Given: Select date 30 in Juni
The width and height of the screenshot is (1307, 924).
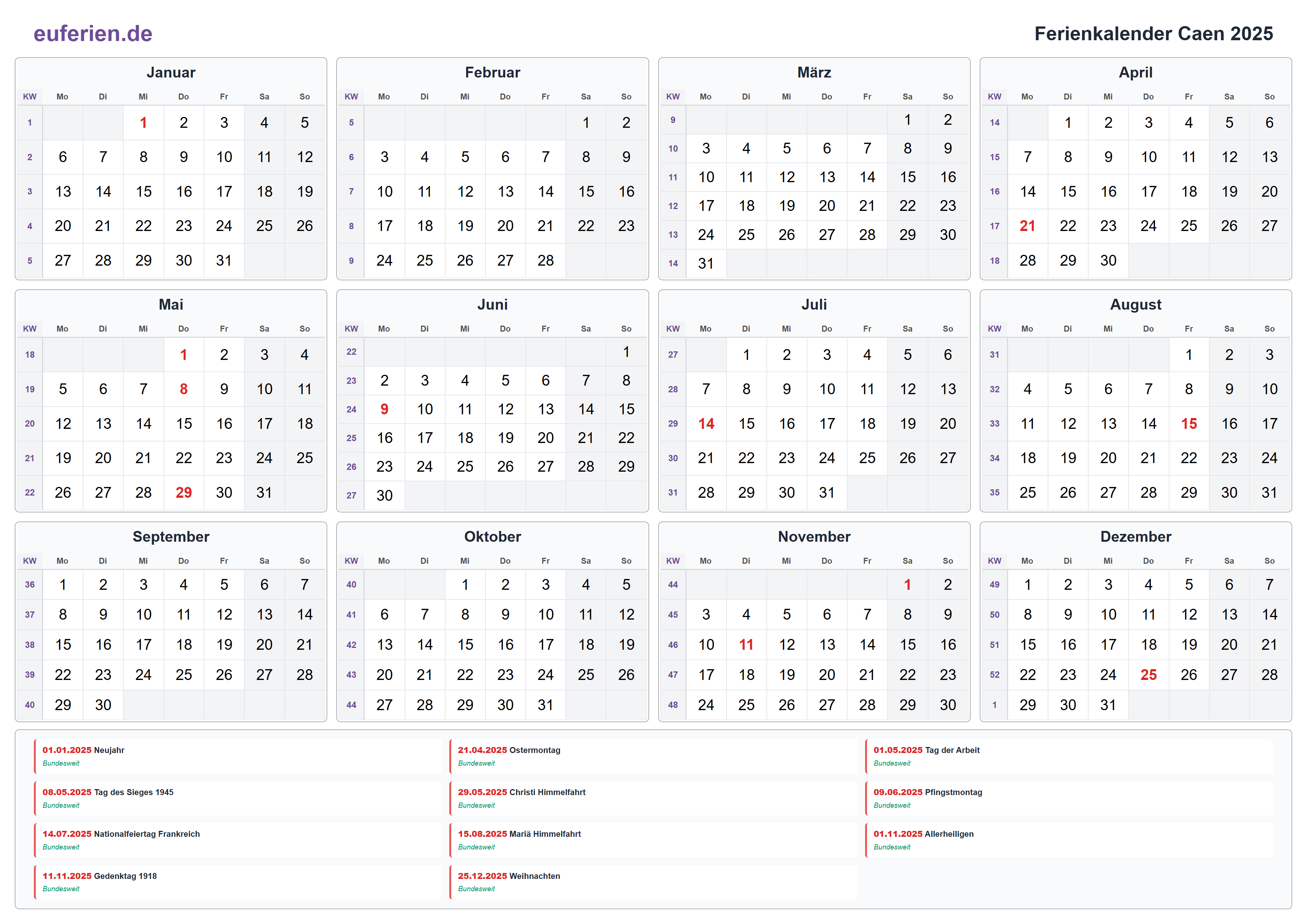Looking at the screenshot, I should coord(384,495).
